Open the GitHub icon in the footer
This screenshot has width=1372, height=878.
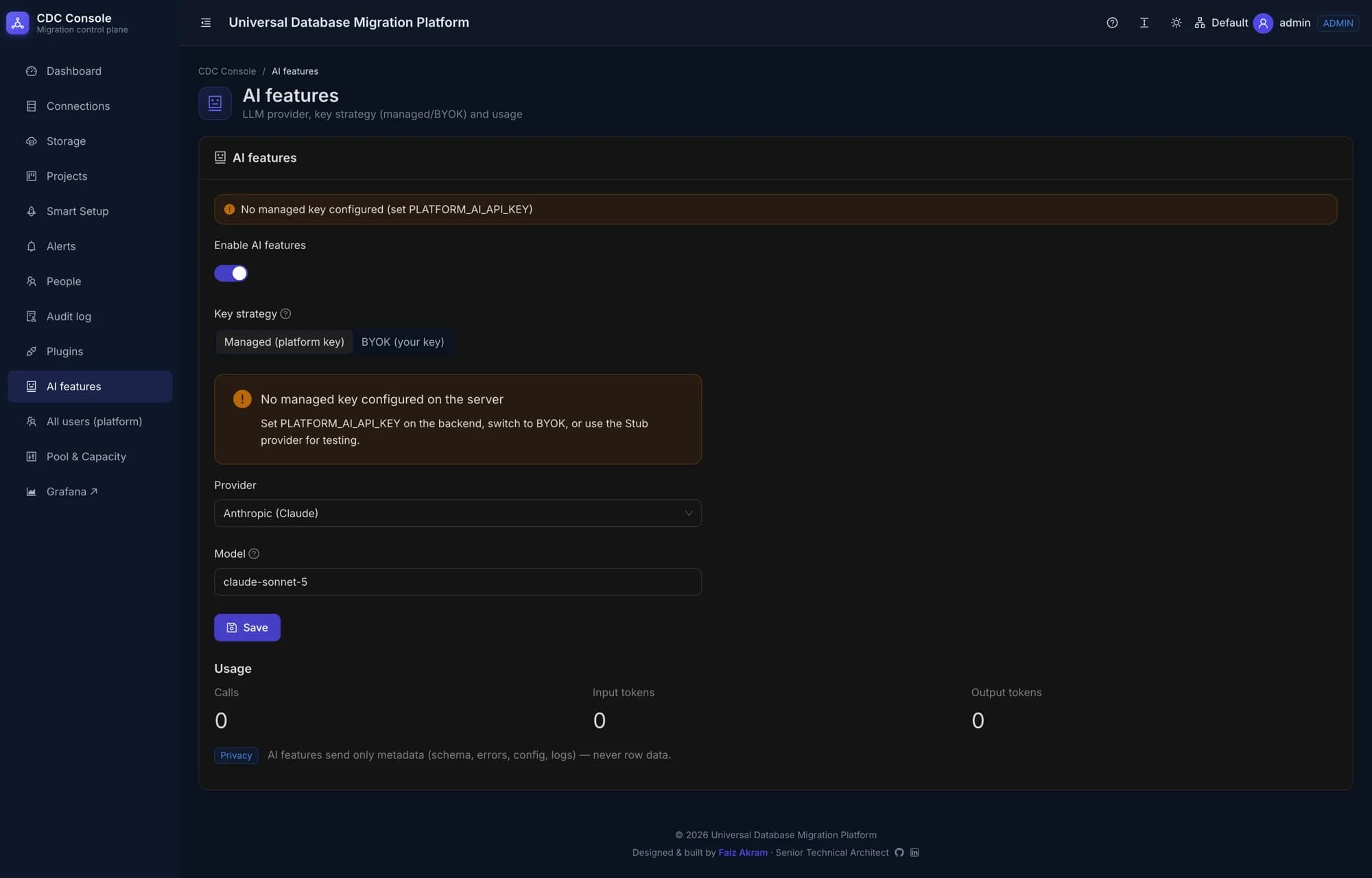click(899, 853)
